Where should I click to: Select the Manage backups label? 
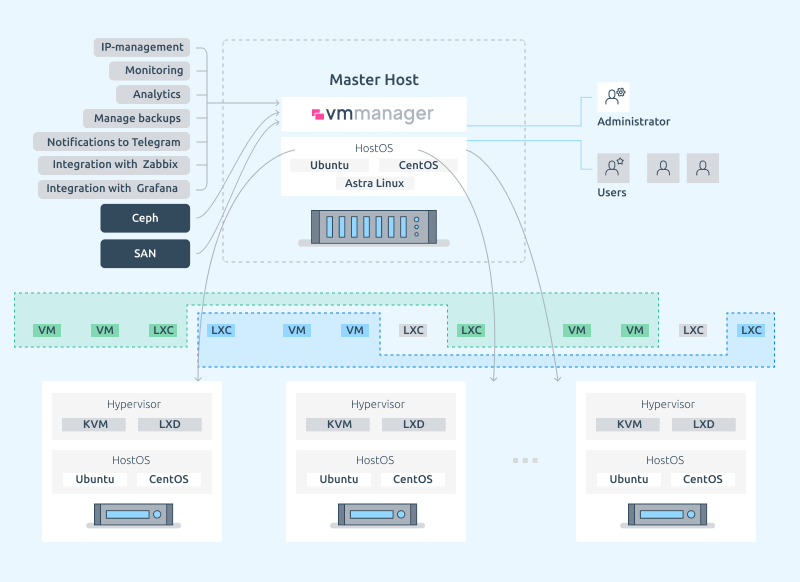(x=137, y=118)
